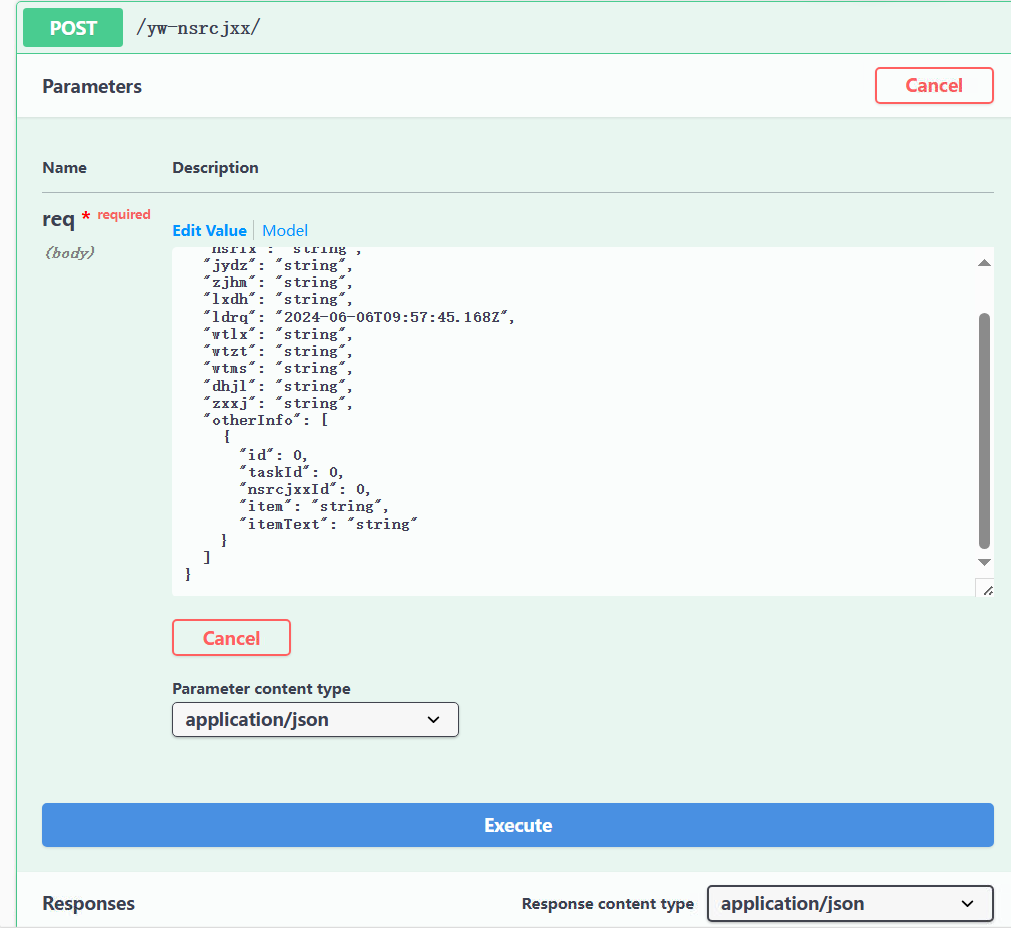Screen dimensions: 1011x928
Task: Click the "lxdh": "string" line
Action: [x=278, y=299]
